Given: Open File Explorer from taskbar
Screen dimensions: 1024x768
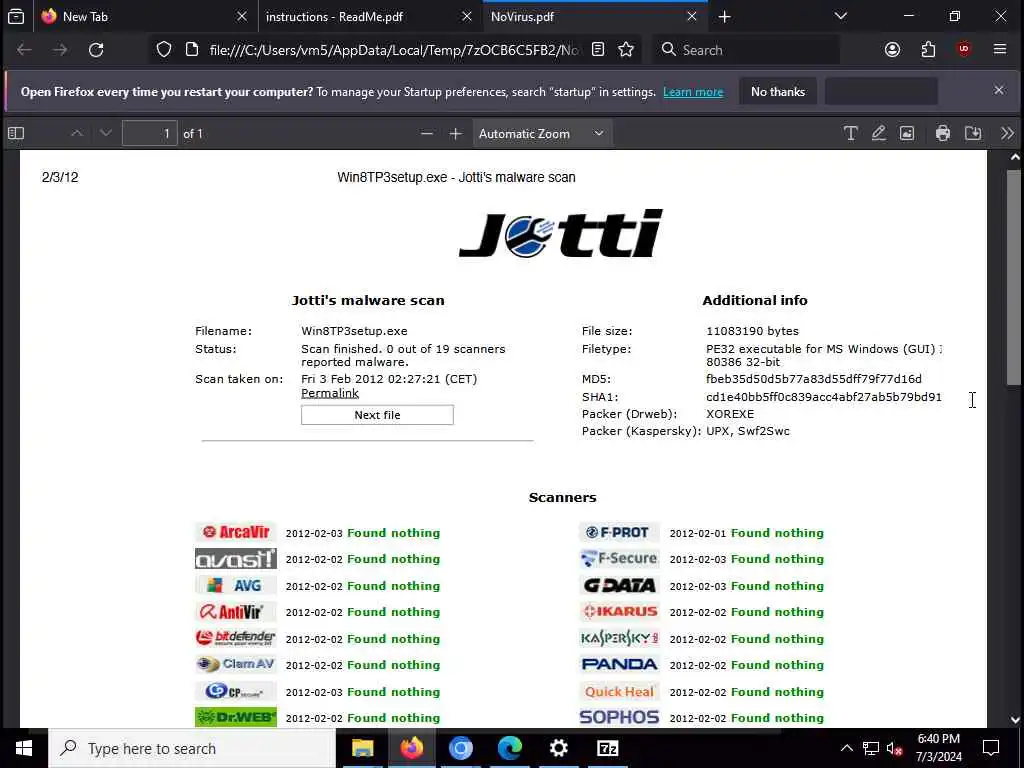Looking at the screenshot, I should 362,748.
